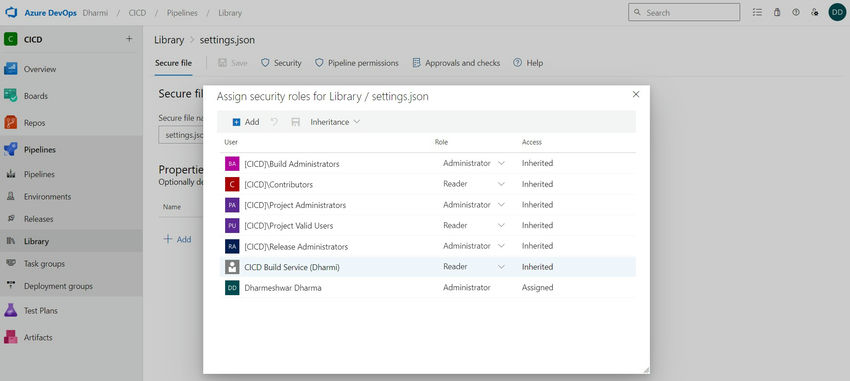Click the marketplace shopping bag icon
This screenshot has height=381, width=850.
(777, 12)
